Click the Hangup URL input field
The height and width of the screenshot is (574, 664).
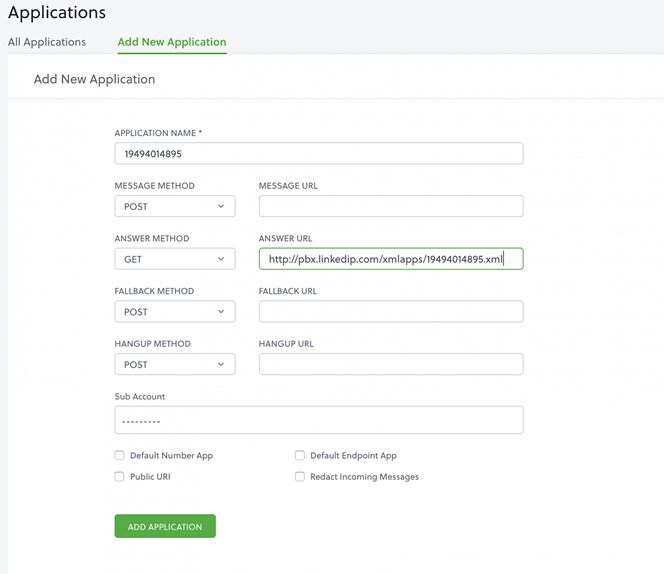pyautogui.click(x=391, y=364)
